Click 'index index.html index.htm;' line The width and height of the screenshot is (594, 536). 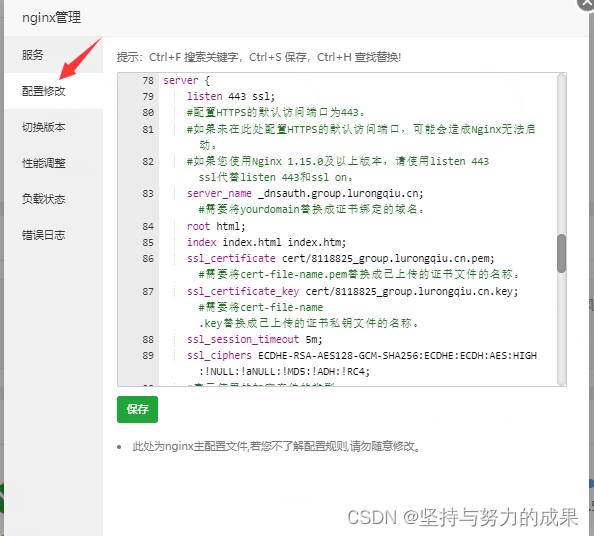[266, 242]
